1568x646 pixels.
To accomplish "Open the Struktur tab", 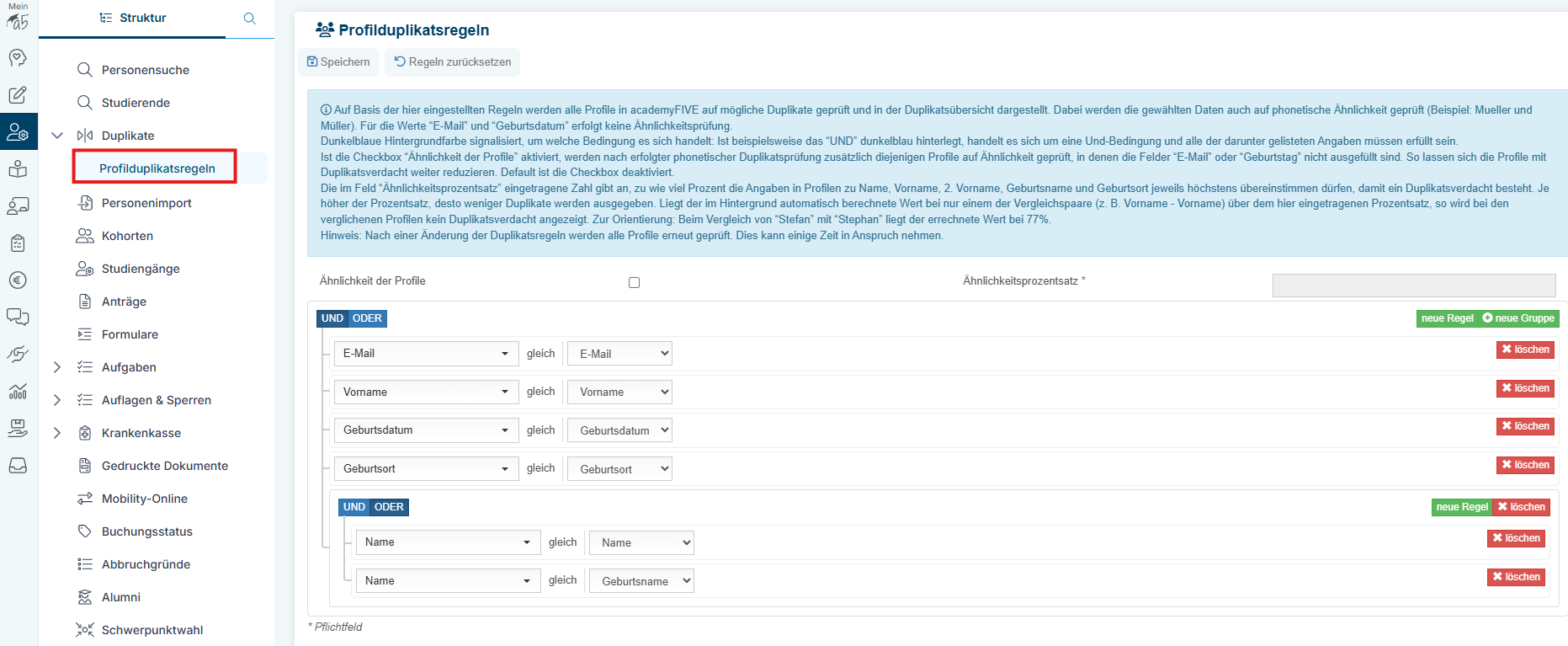I will (133, 18).
